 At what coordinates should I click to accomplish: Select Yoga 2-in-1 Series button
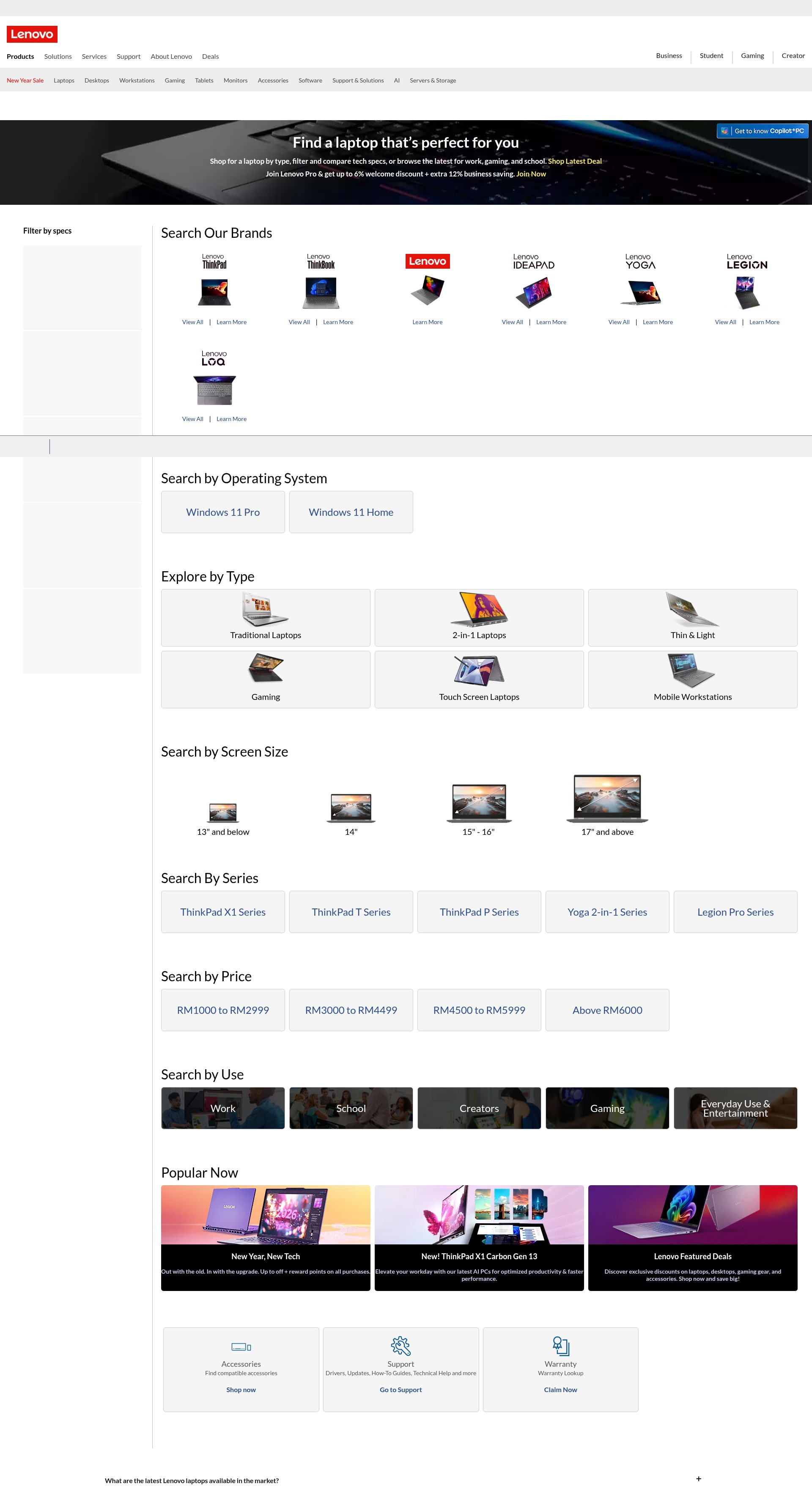click(607, 912)
